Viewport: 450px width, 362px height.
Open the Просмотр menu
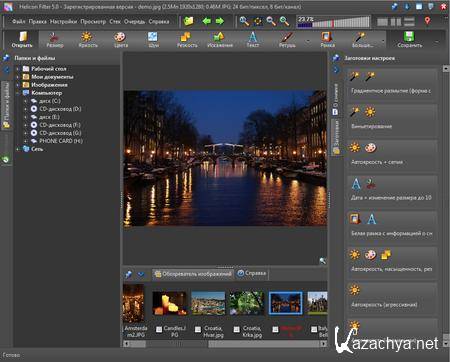click(x=93, y=22)
